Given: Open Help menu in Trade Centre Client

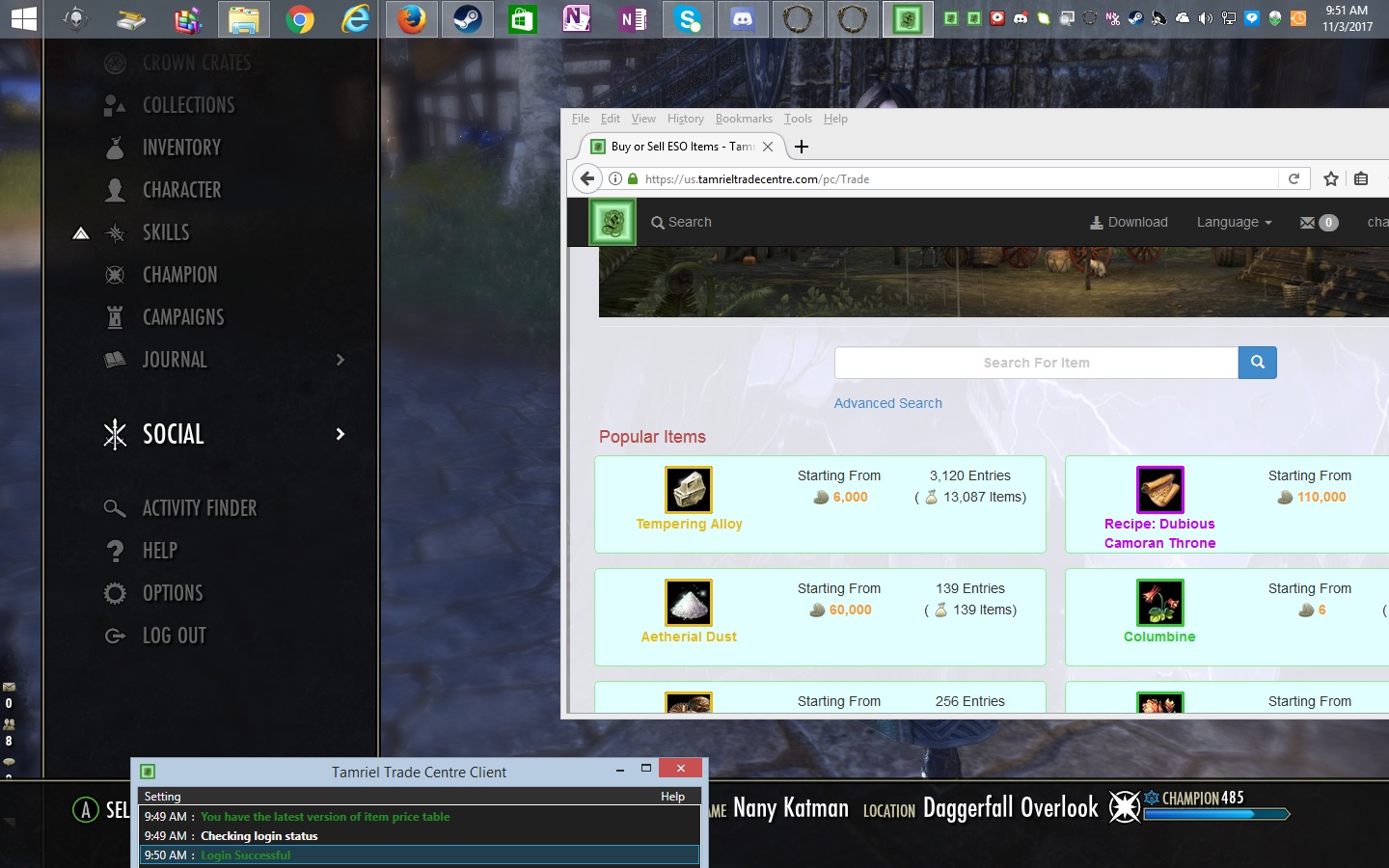Looking at the screenshot, I should point(672,797).
